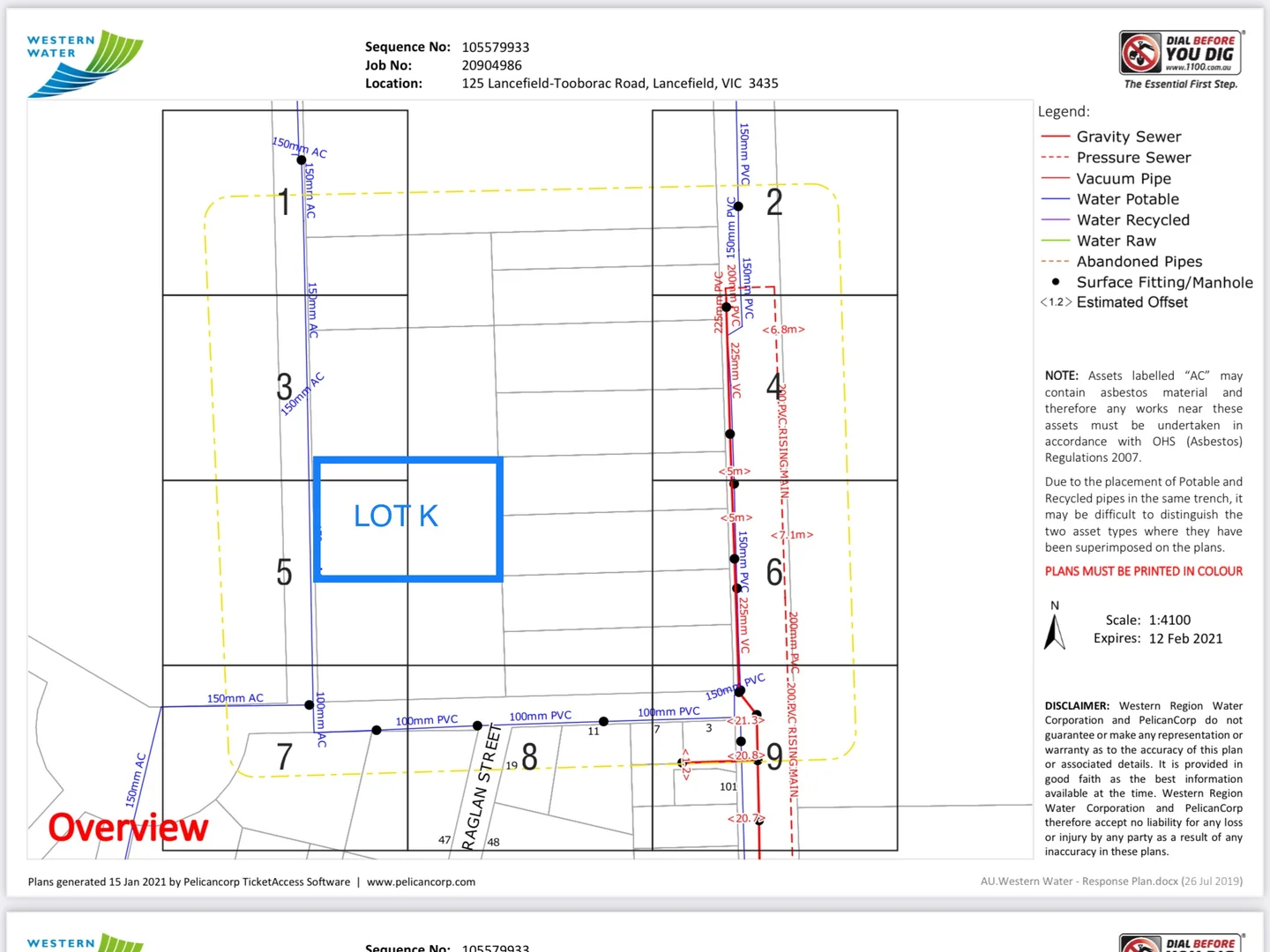Viewport: 1270px width, 952px height.
Task: Click the red Overview label
Action: coord(128,828)
